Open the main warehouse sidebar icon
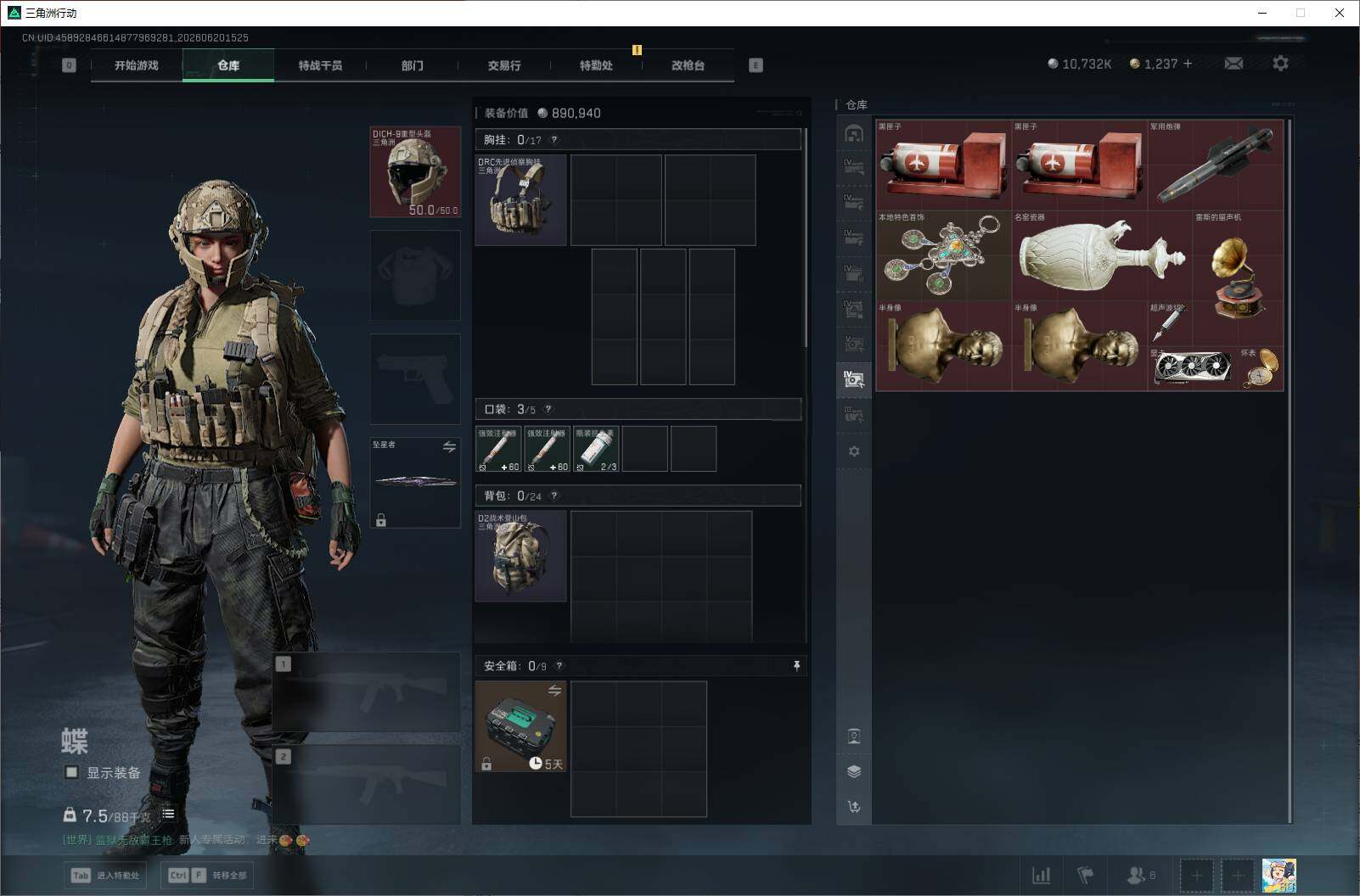 (x=854, y=133)
